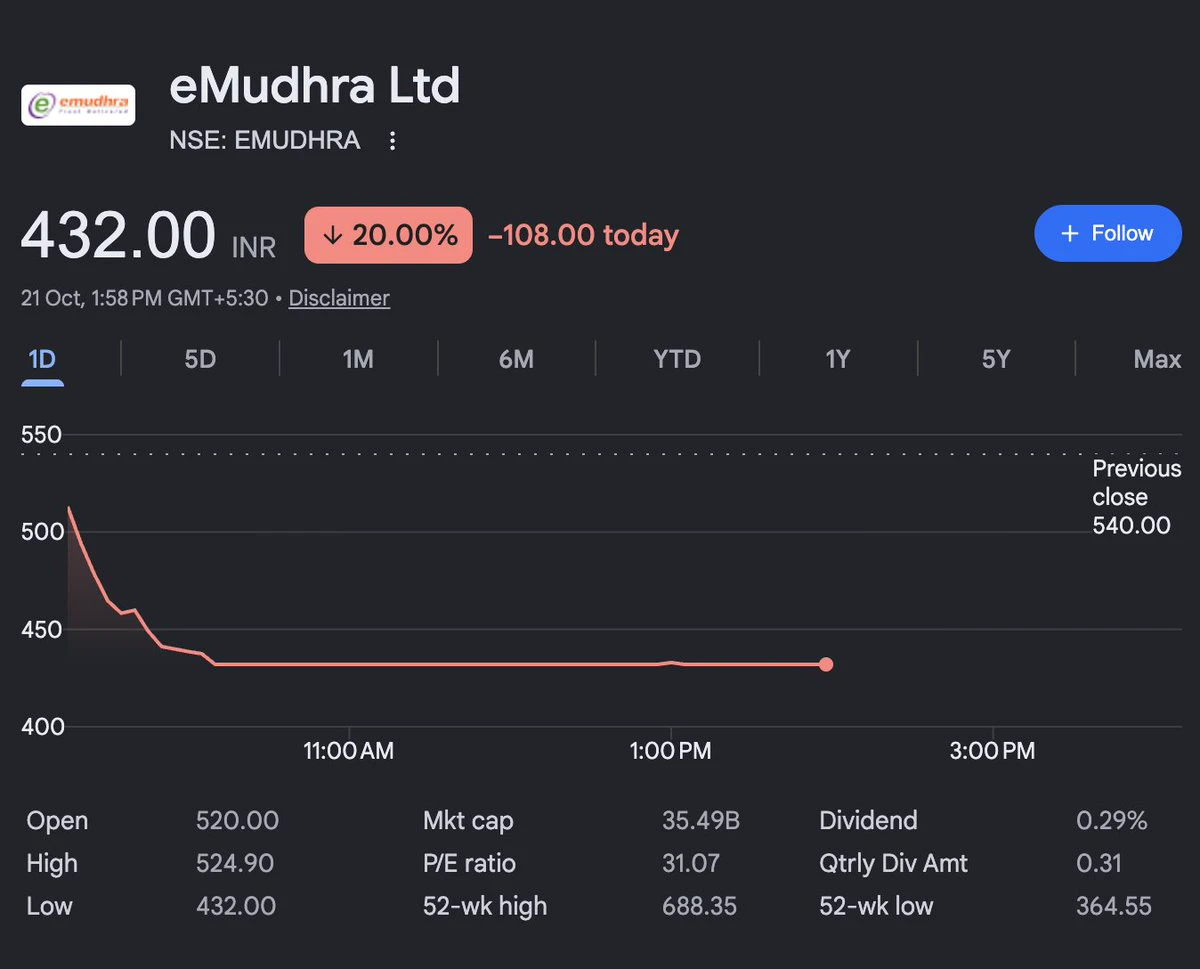1200x969 pixels.
Task: Click the 11:00 AM axis label
Action: (x=348, y=751)
